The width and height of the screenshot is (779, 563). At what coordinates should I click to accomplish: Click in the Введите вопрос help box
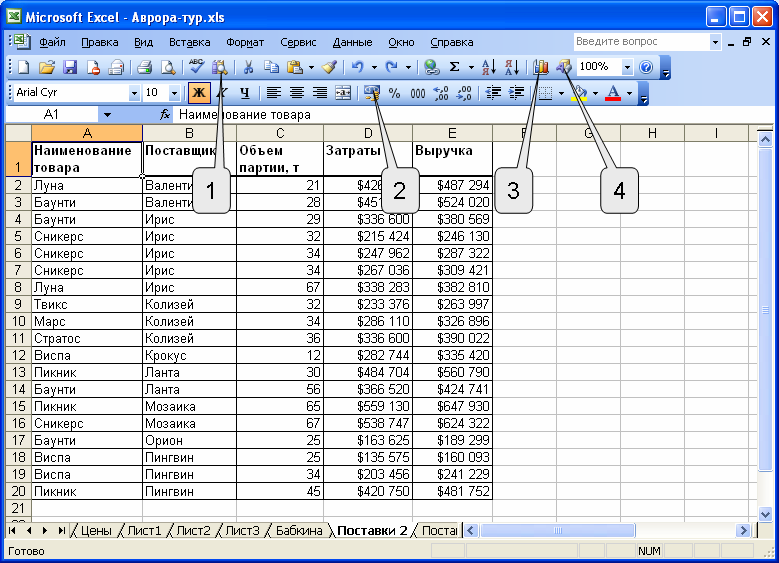(x=641, y=42)
